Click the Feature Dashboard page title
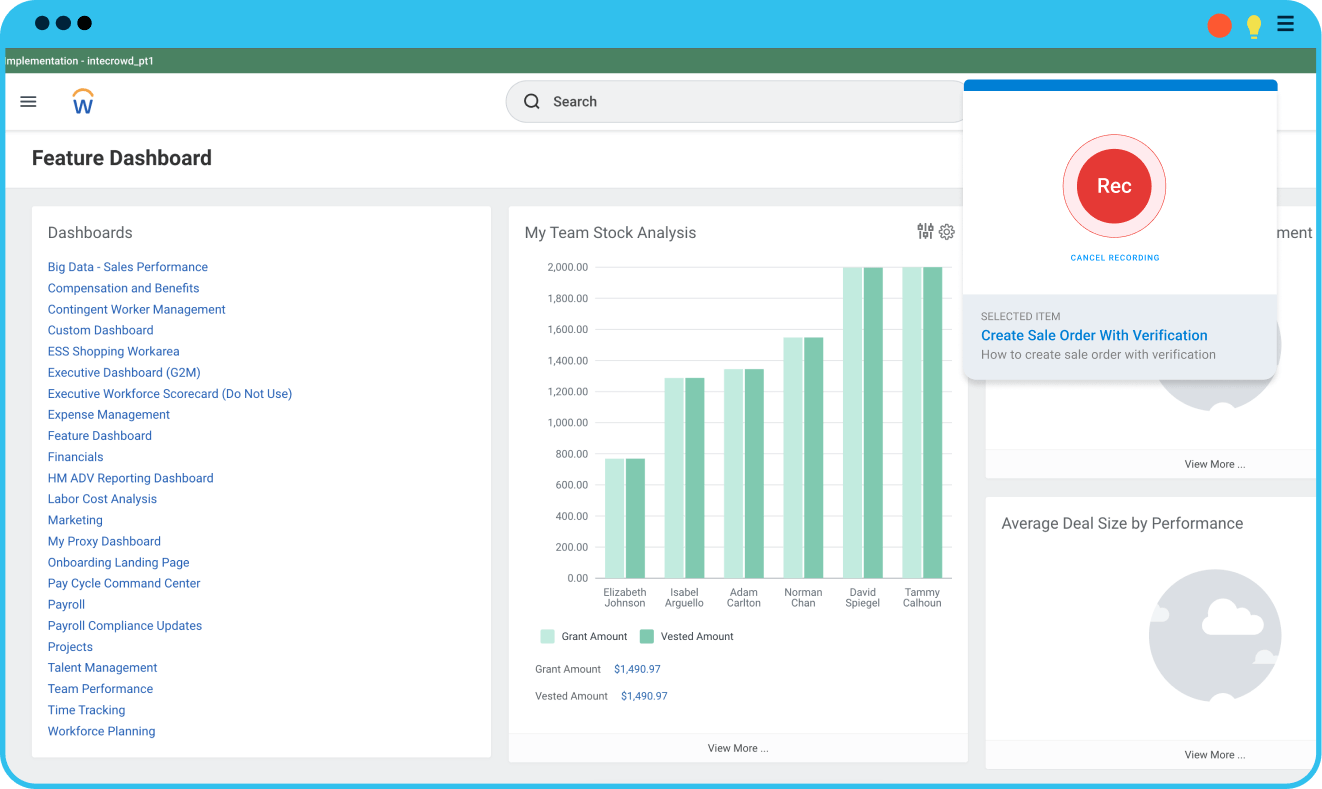This screenshot has width=1322, height=789. (122, 158)
